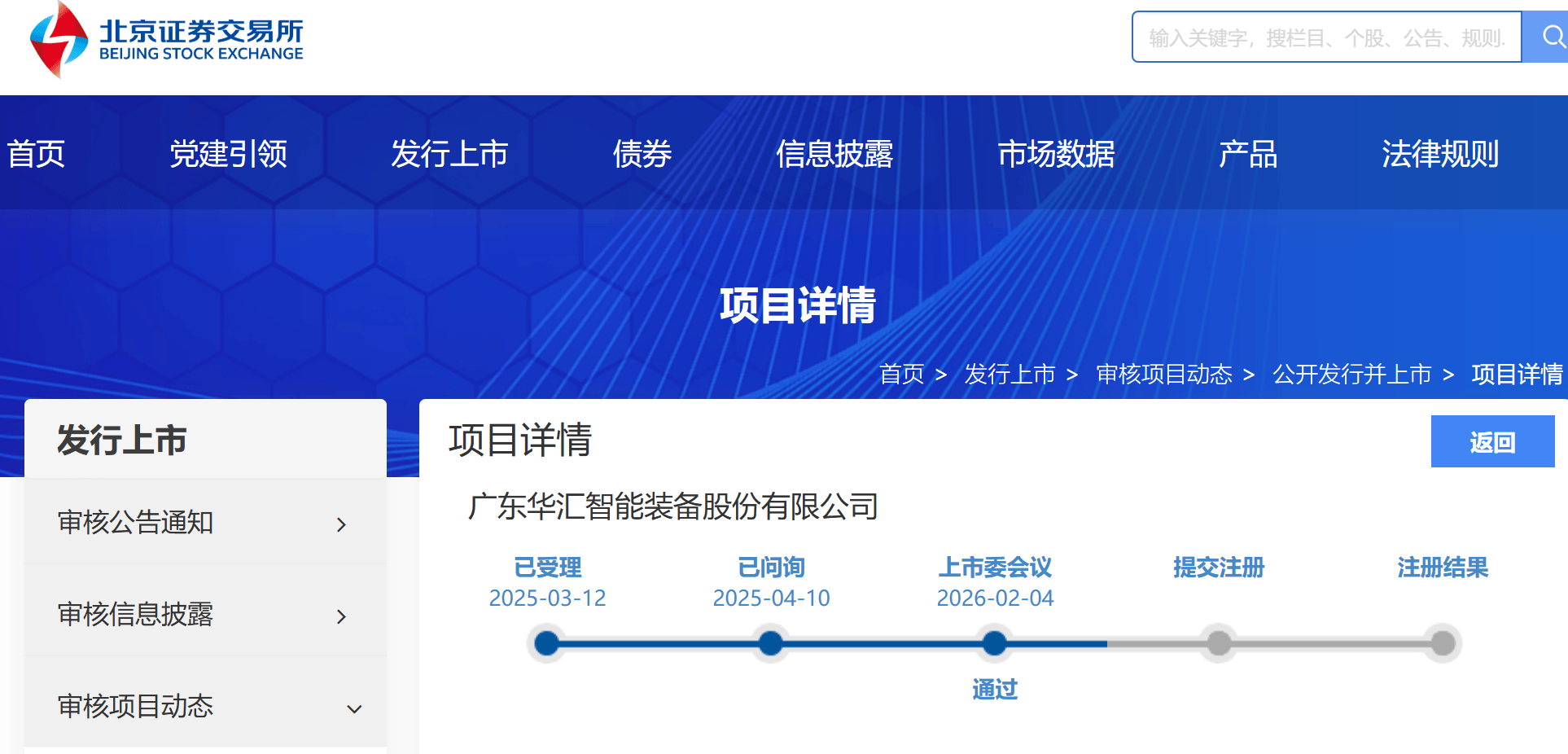Screen dimensions: 1568x754
Task: Click the search magnifier icon
Action: 1552,37
